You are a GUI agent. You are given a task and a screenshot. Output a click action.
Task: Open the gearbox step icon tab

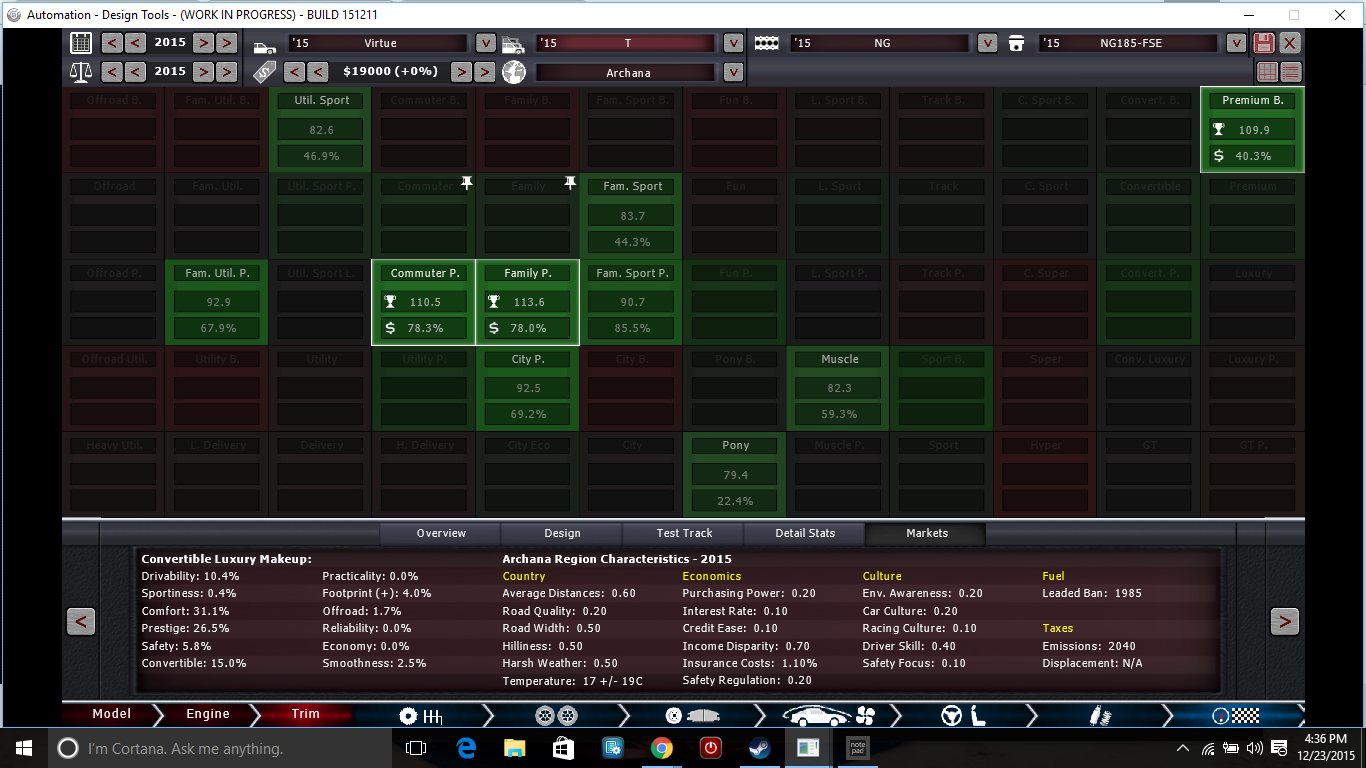[421, 716]
